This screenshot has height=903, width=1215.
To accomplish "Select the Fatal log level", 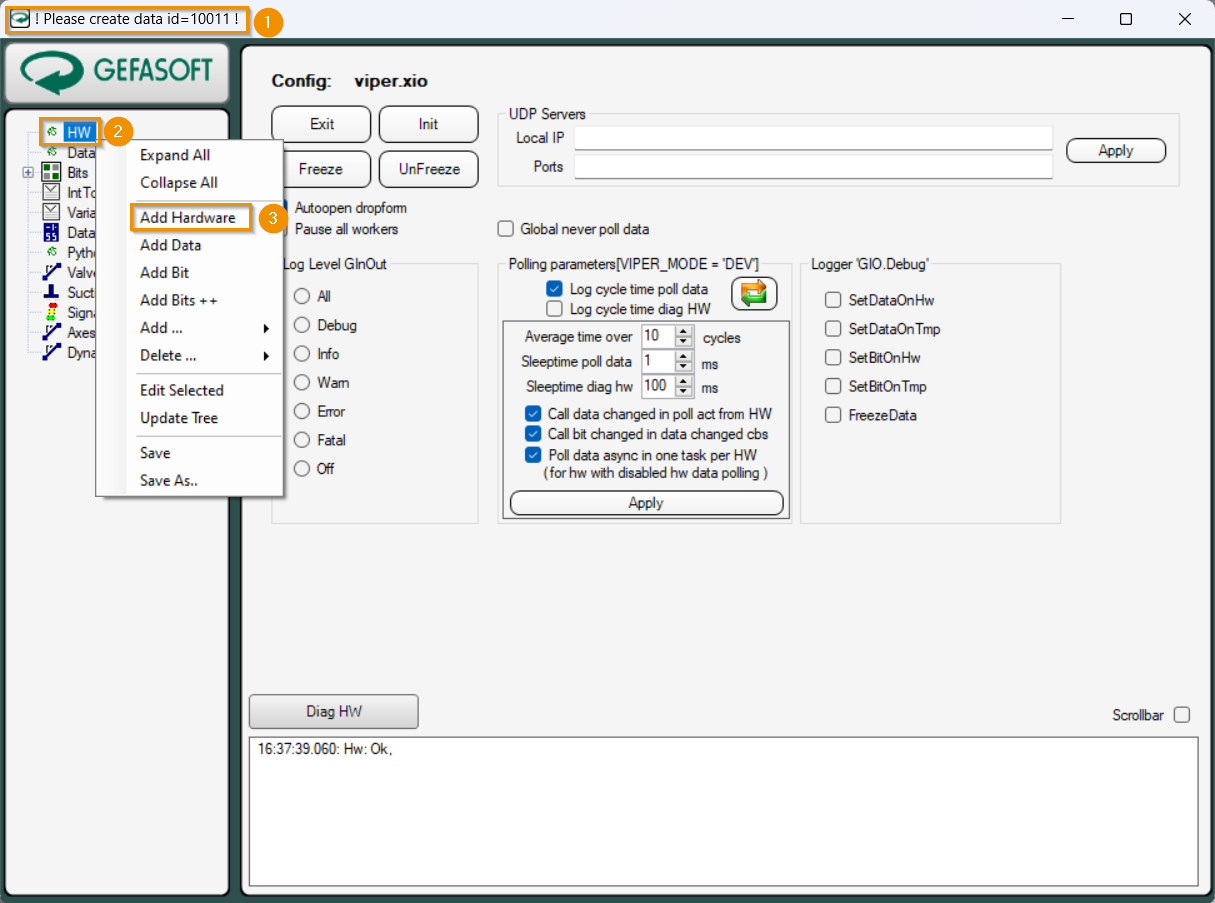I will point(302,440).
